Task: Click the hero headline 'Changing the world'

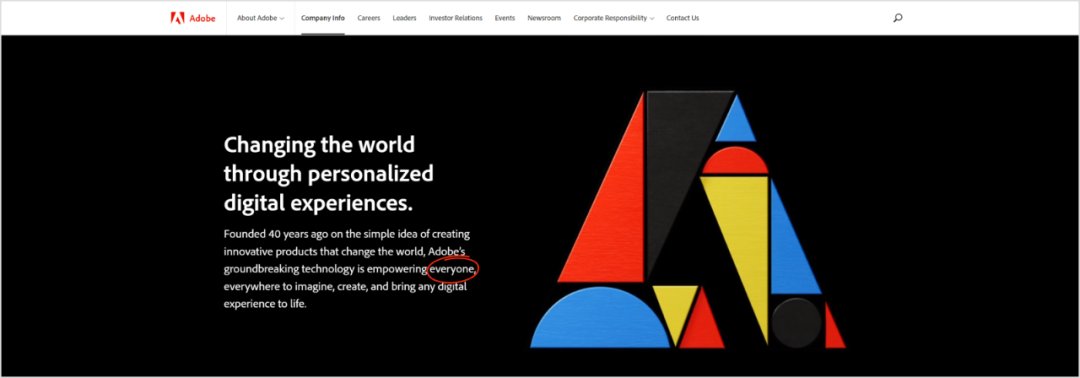Action: pos(320,145)
